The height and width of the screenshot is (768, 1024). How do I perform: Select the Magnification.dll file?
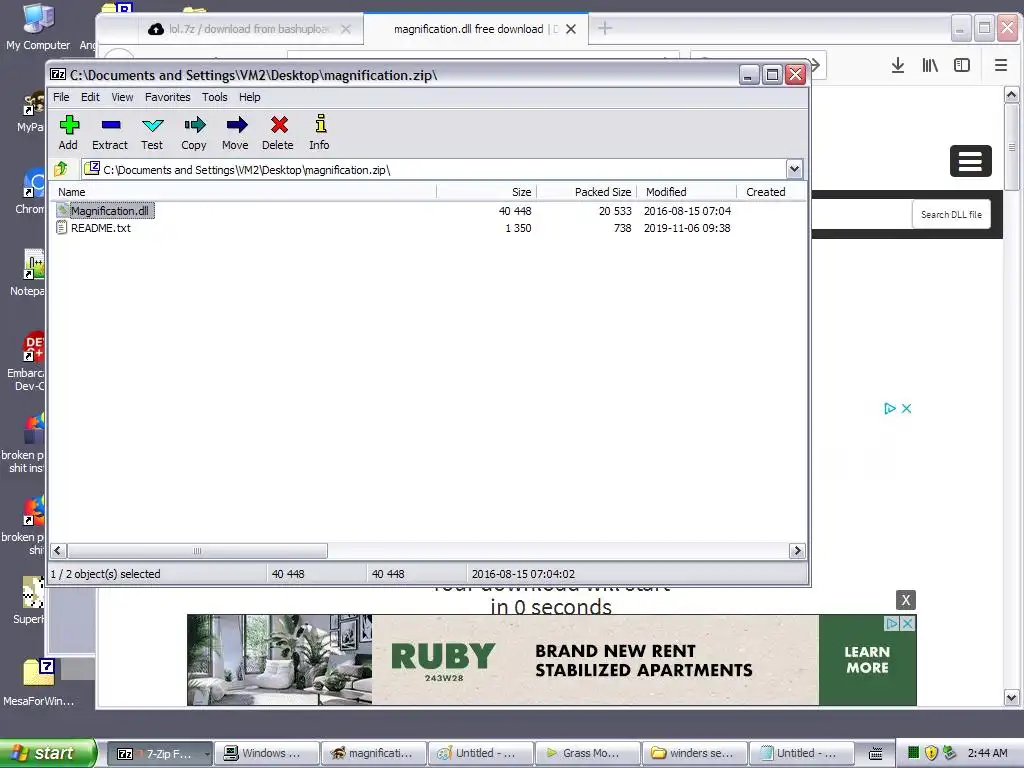105,211
